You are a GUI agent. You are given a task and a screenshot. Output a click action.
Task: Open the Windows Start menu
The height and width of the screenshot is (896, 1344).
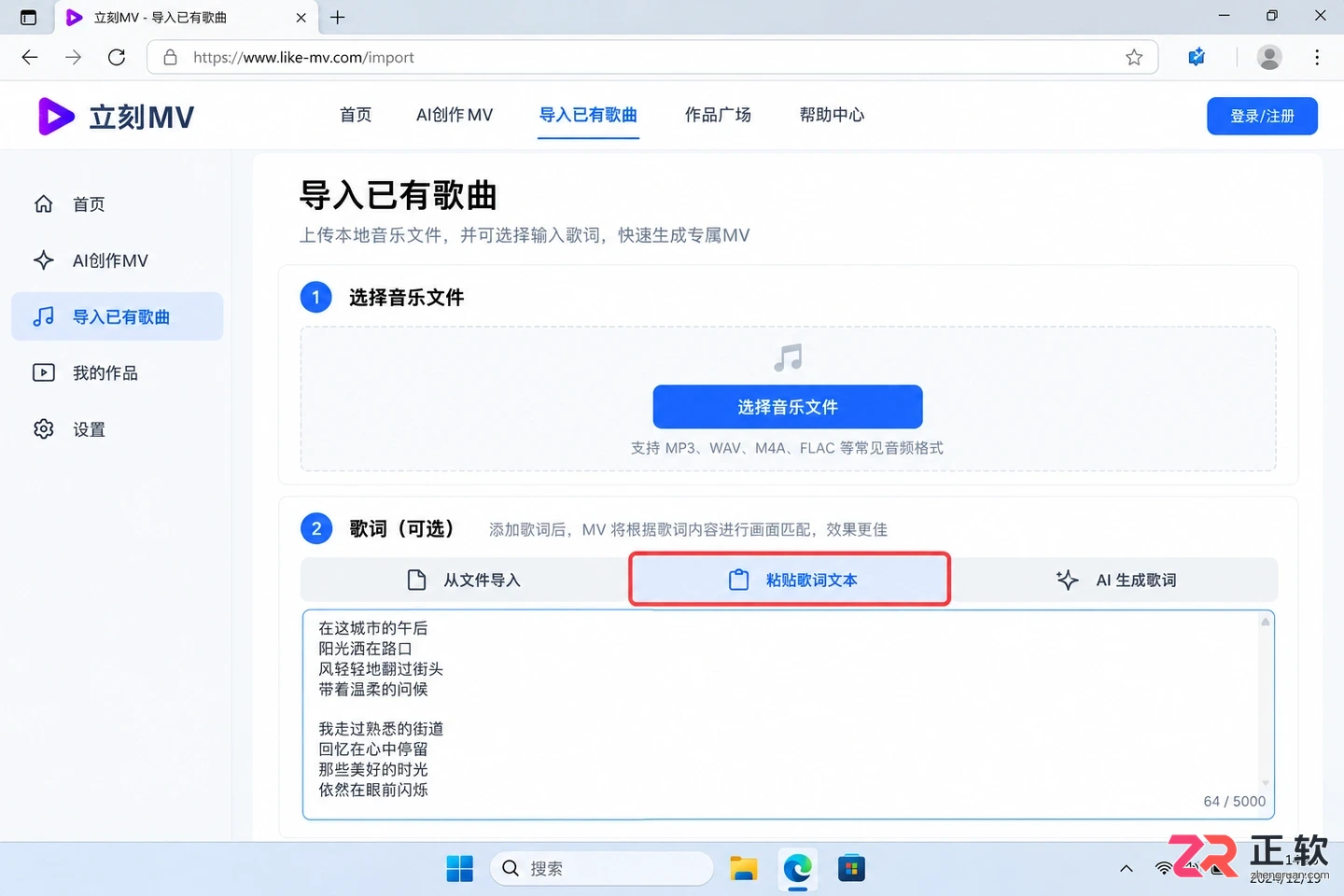click(x=460, y=869)
